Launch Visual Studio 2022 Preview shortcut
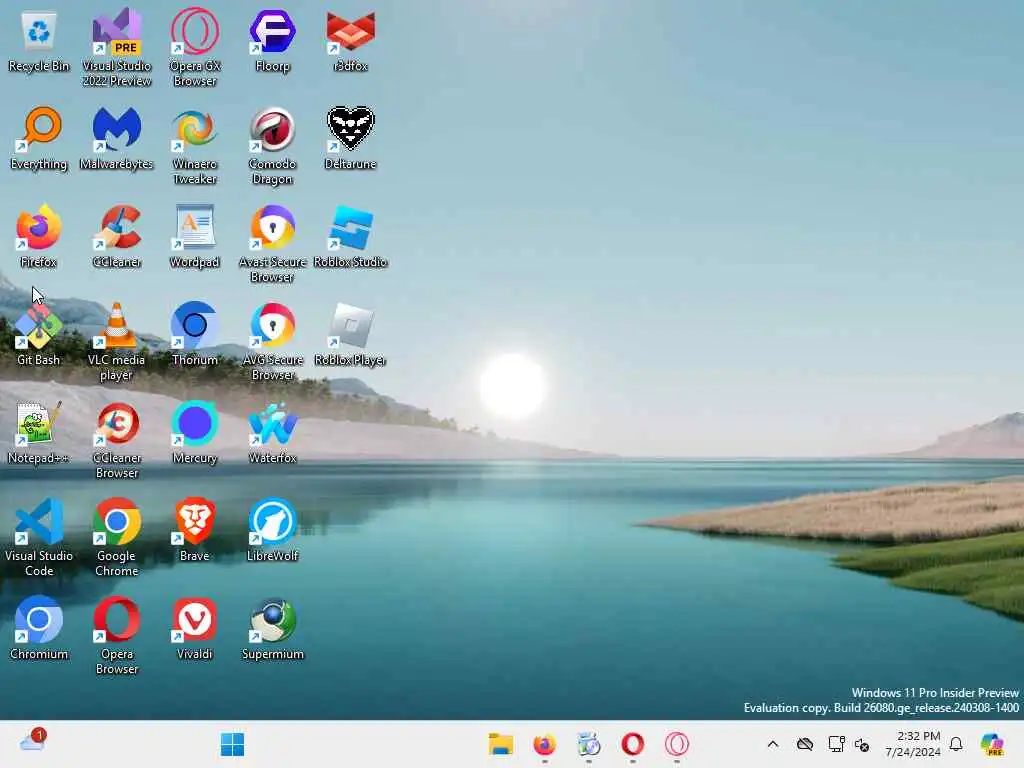The width and height of the screenshot is (1024, 768). [x=117, y=48]
